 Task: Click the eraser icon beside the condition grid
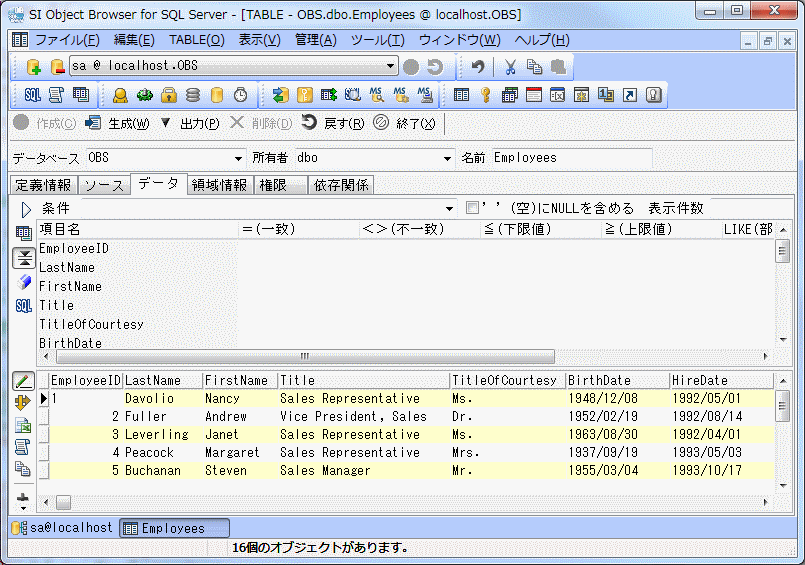(24, 282)
